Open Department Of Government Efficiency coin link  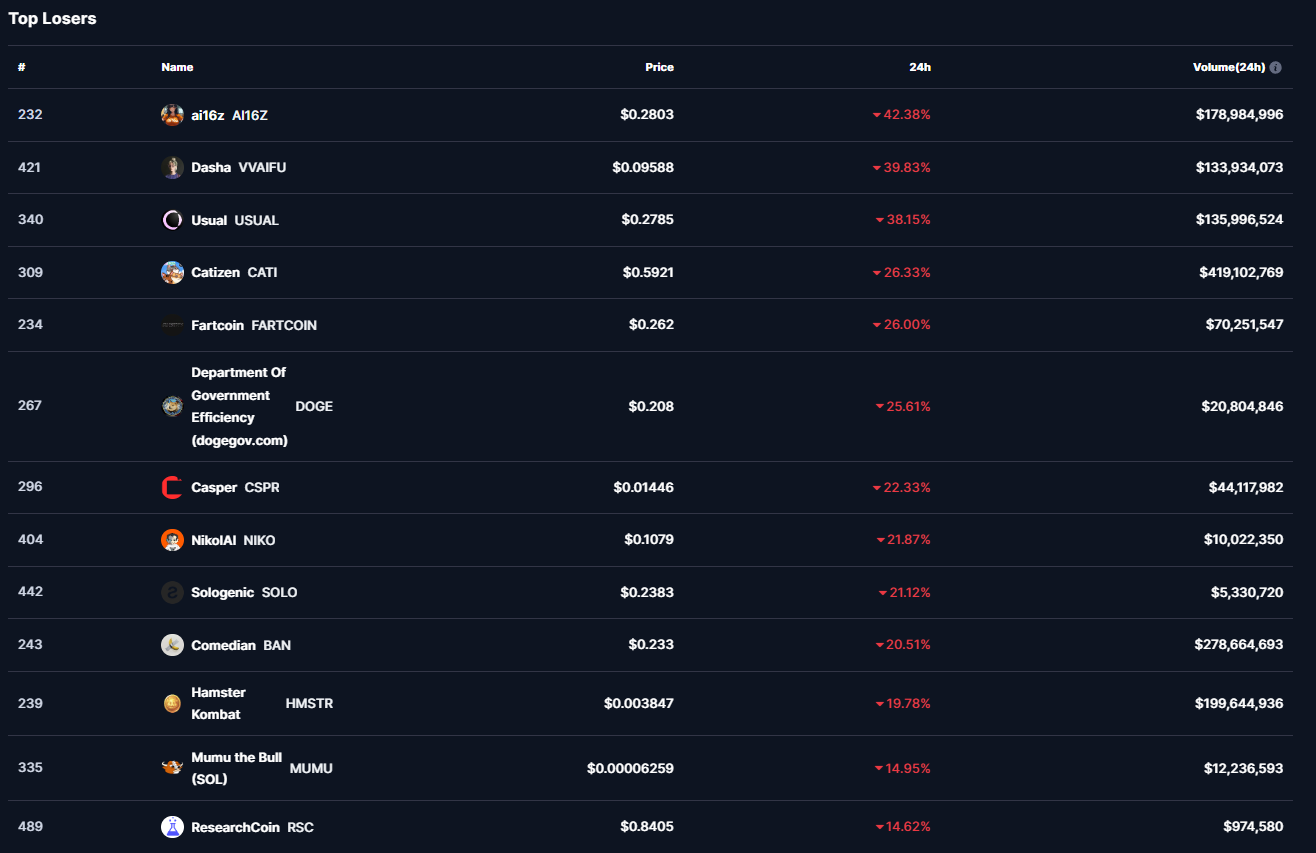[x=238, y=406]
